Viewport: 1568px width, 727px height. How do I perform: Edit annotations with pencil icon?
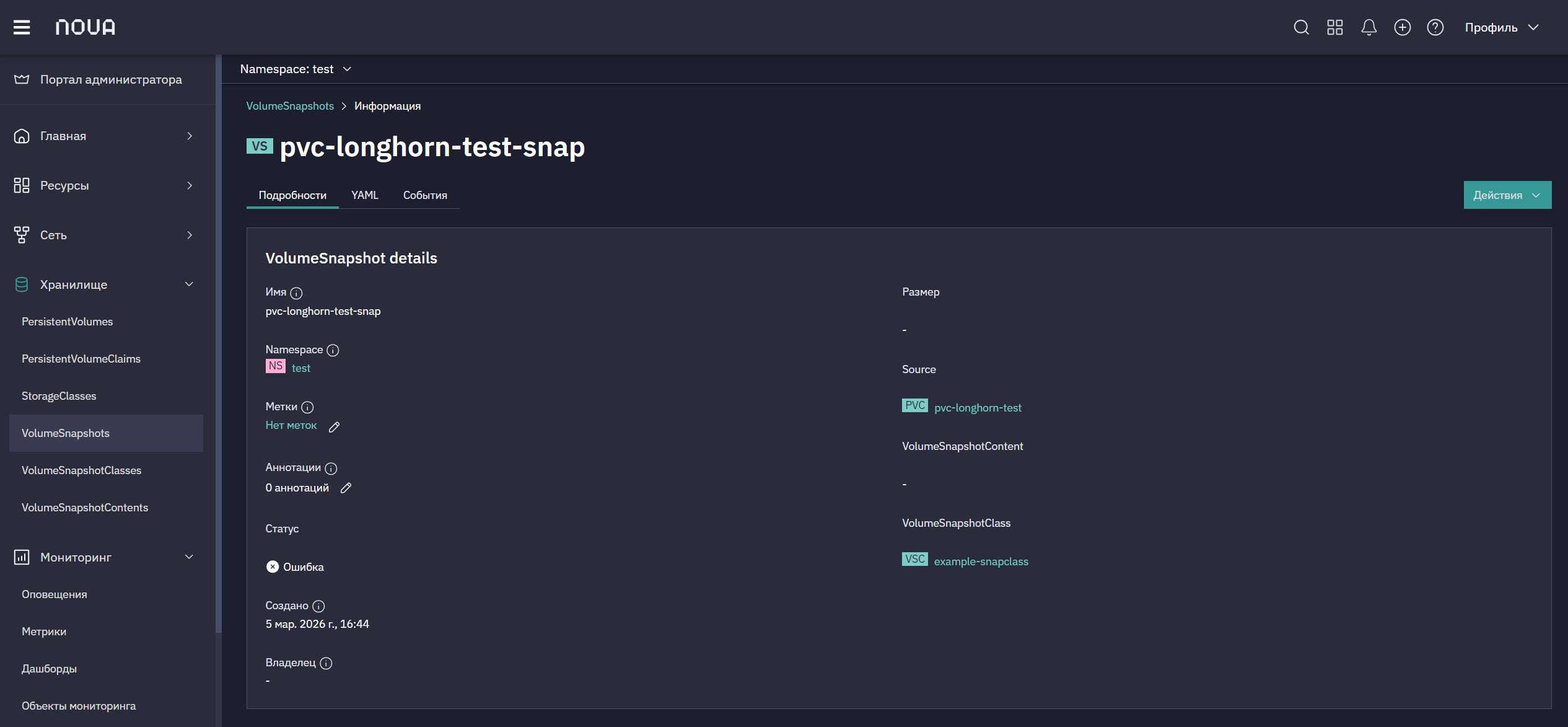click(x=346, y=488)
